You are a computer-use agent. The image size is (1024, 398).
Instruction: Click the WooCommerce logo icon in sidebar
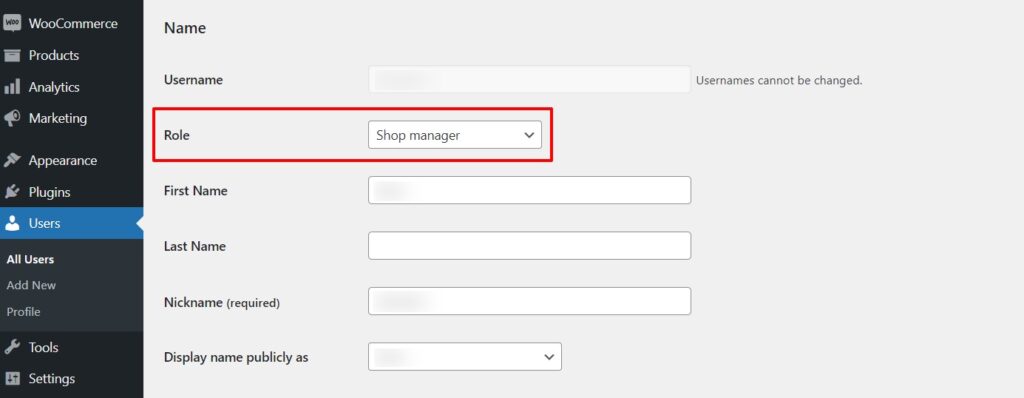pyautogui.click(x=12, y=24)
